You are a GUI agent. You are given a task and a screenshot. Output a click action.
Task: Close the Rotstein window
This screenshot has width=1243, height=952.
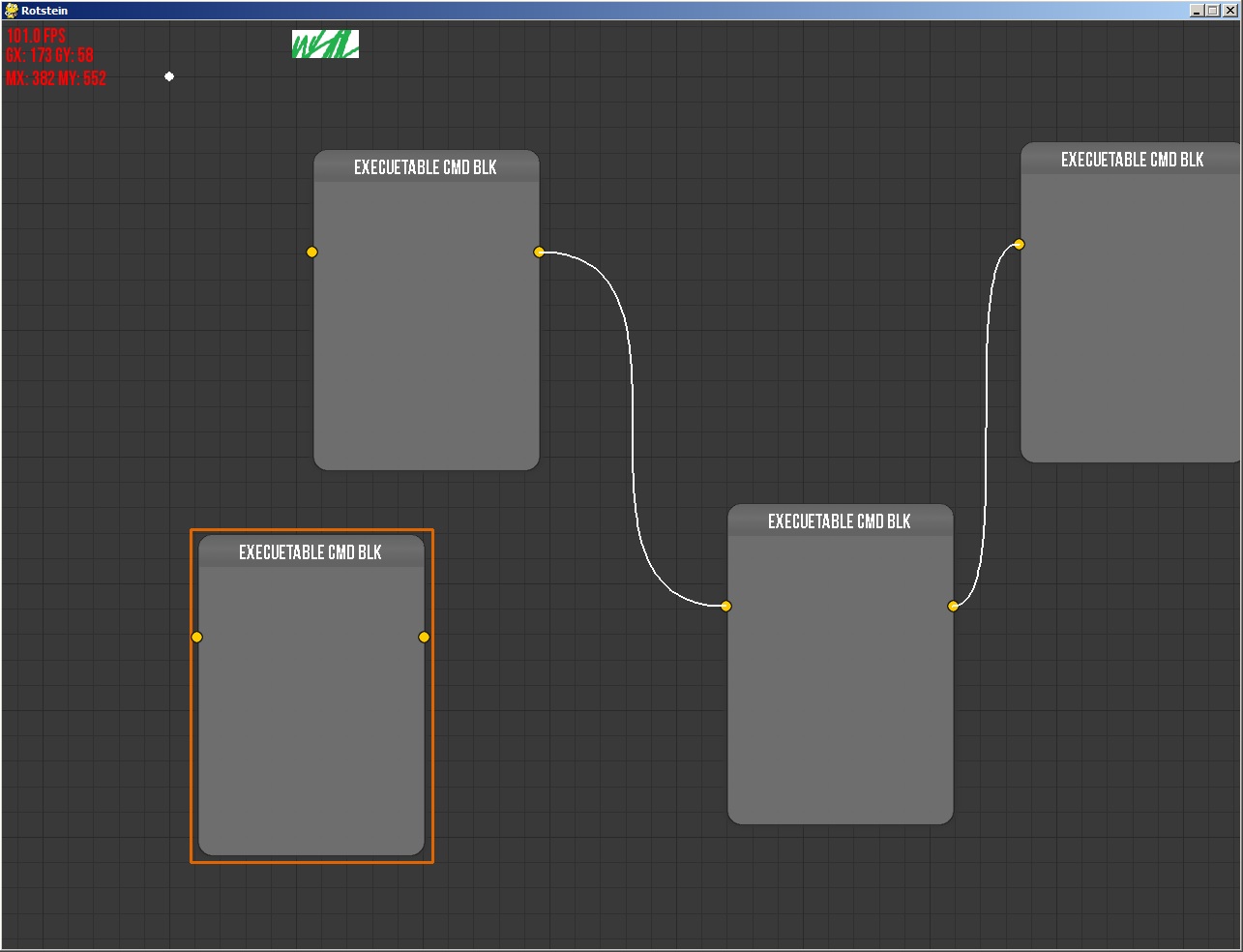[1229, 11]
